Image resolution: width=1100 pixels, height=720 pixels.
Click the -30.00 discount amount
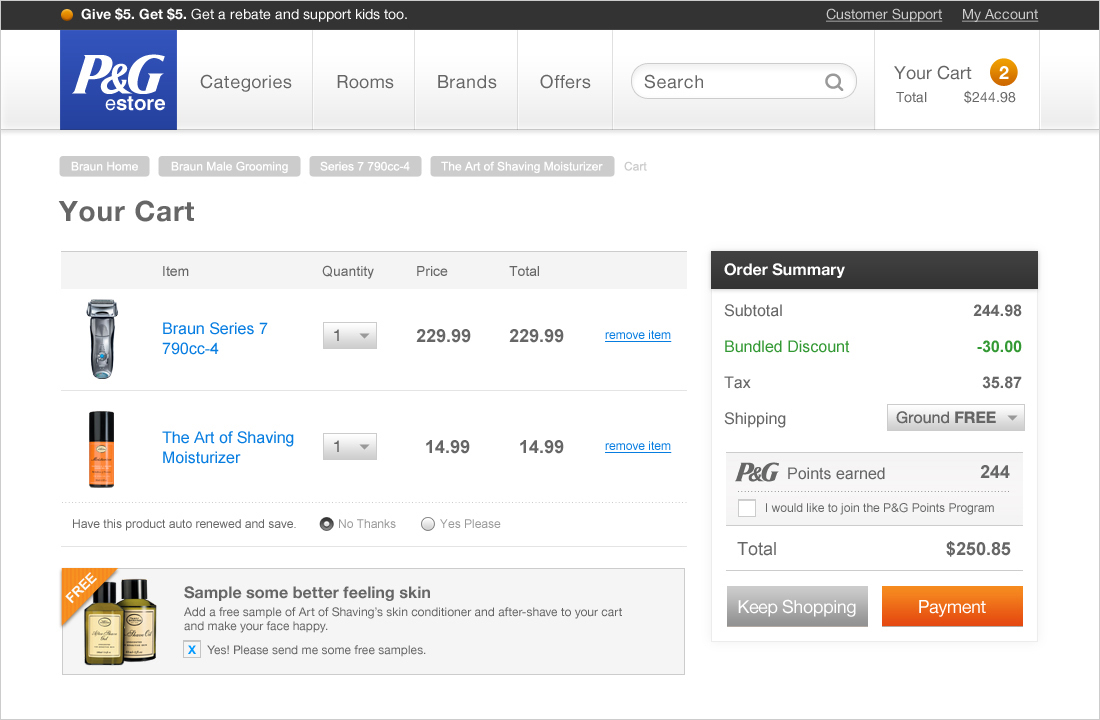(x=999, y=347)
